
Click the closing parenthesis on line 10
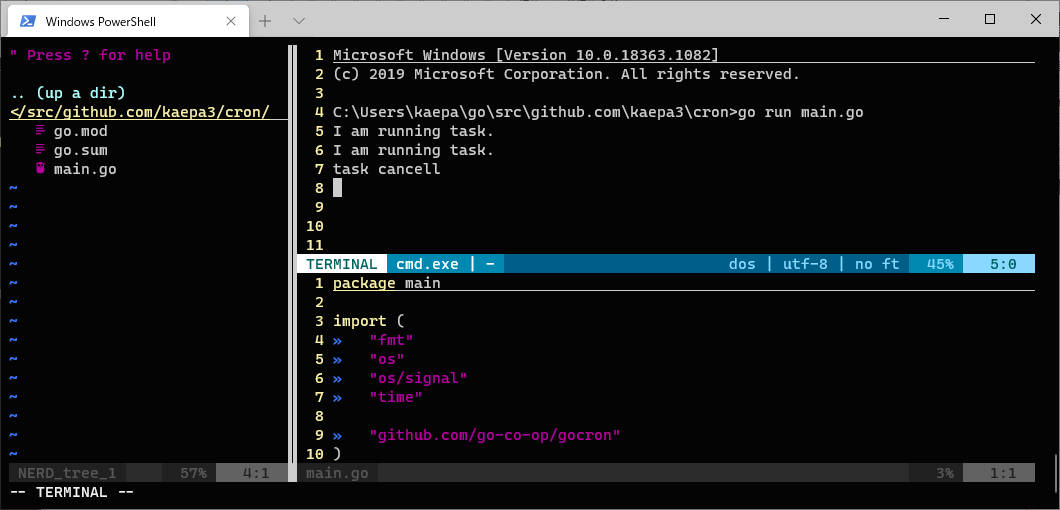pos(337,454)
